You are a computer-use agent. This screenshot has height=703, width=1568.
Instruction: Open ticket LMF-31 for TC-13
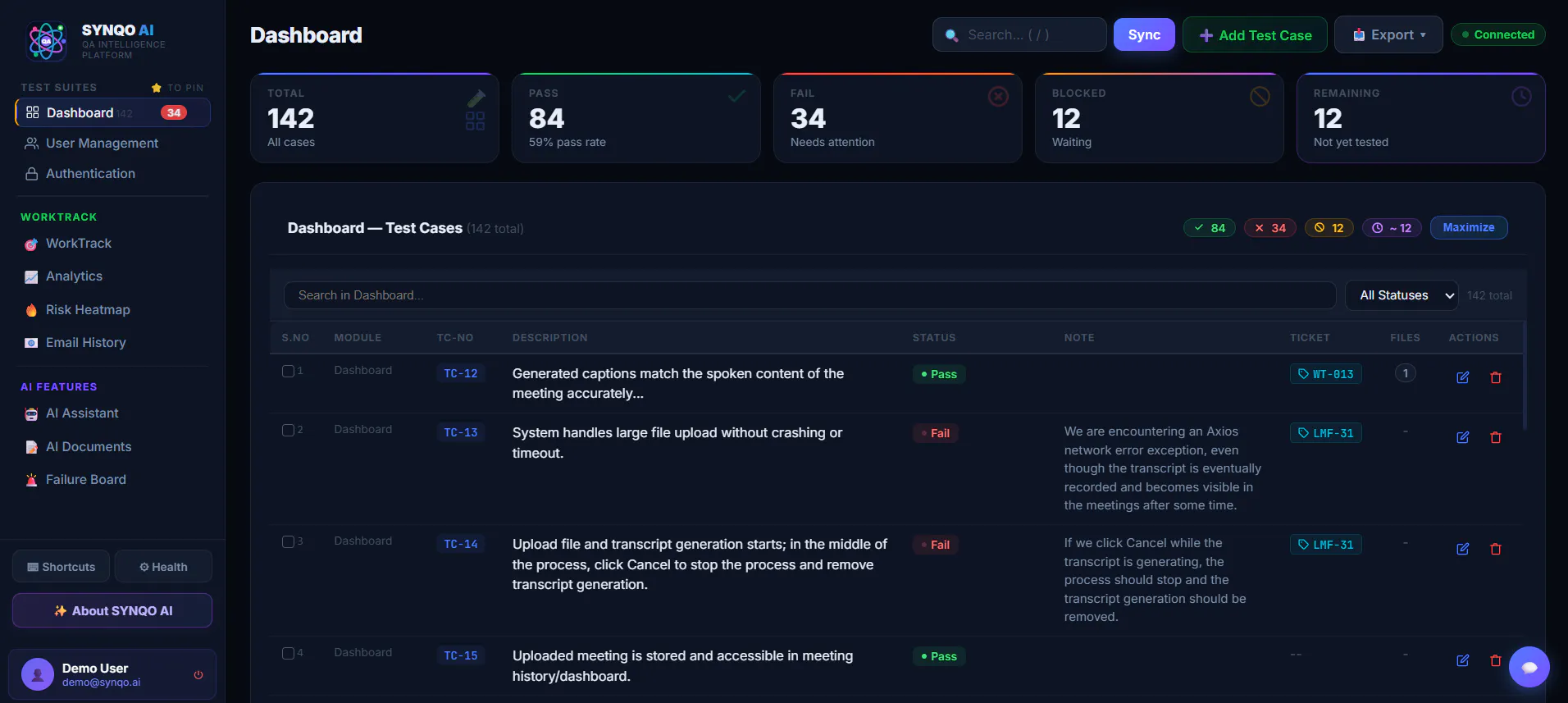(x=1326, y=433)
